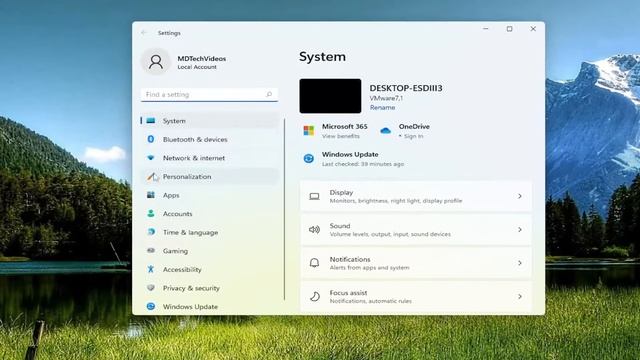
Task: Click the Focus assist moon icon
Action: point(314,297)
